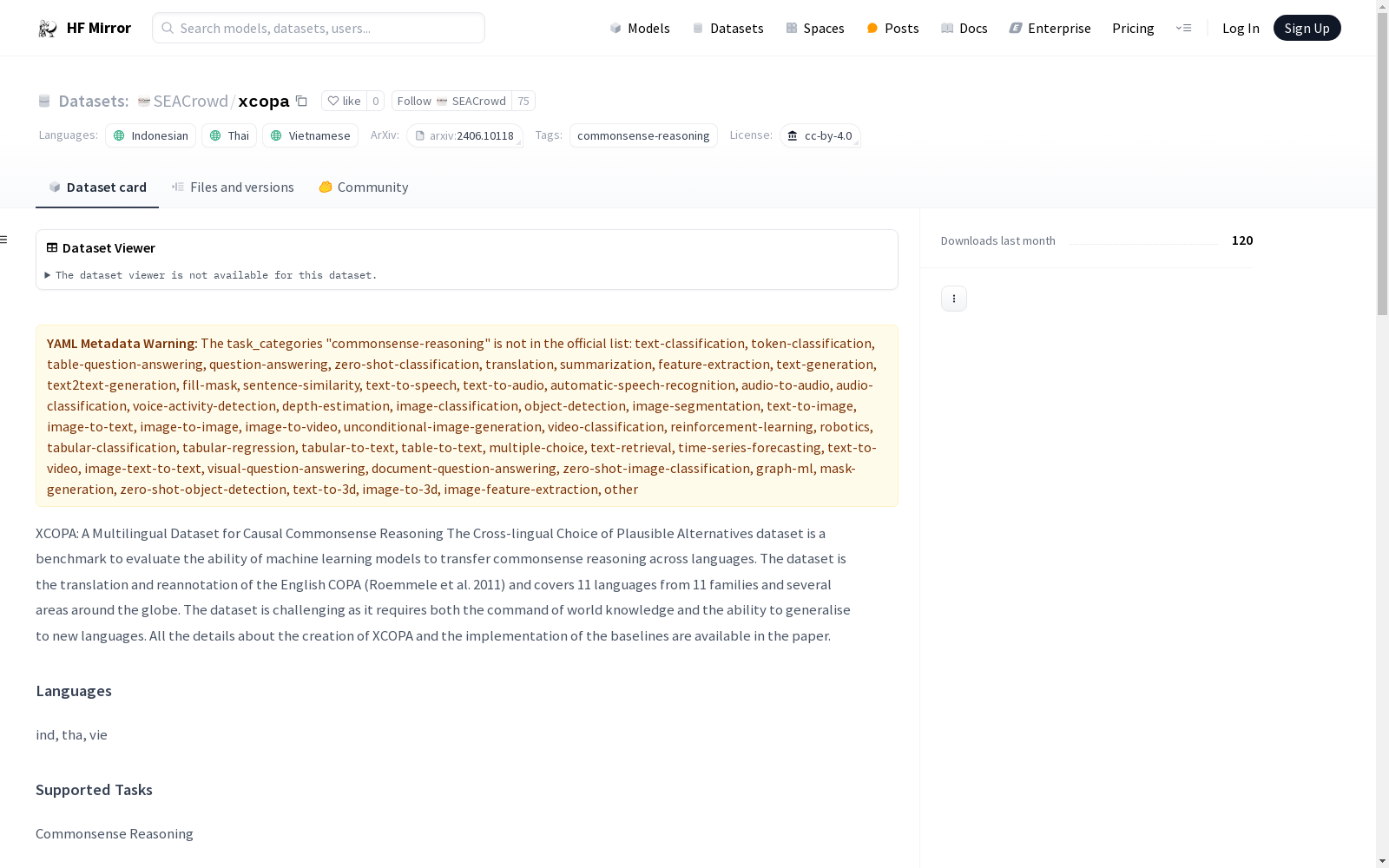Click the xcopa dataset name link
The width and height of the screenshot is (1389, 868).
(264, 101)
